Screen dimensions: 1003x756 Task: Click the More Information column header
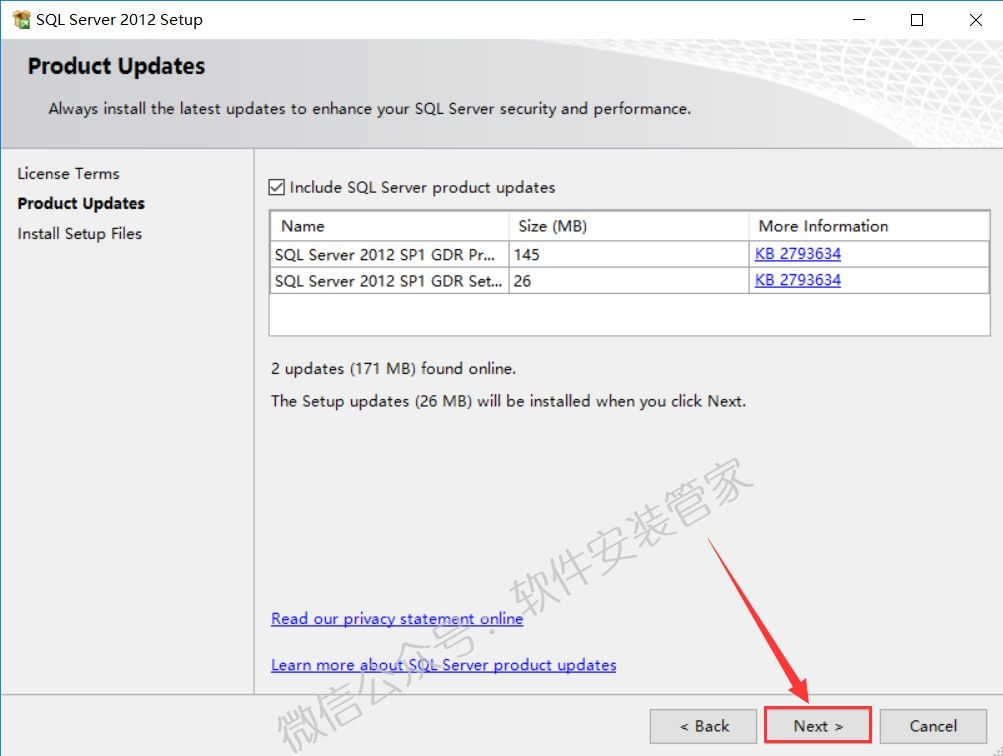pyautogui.click(x=869, y=226)
